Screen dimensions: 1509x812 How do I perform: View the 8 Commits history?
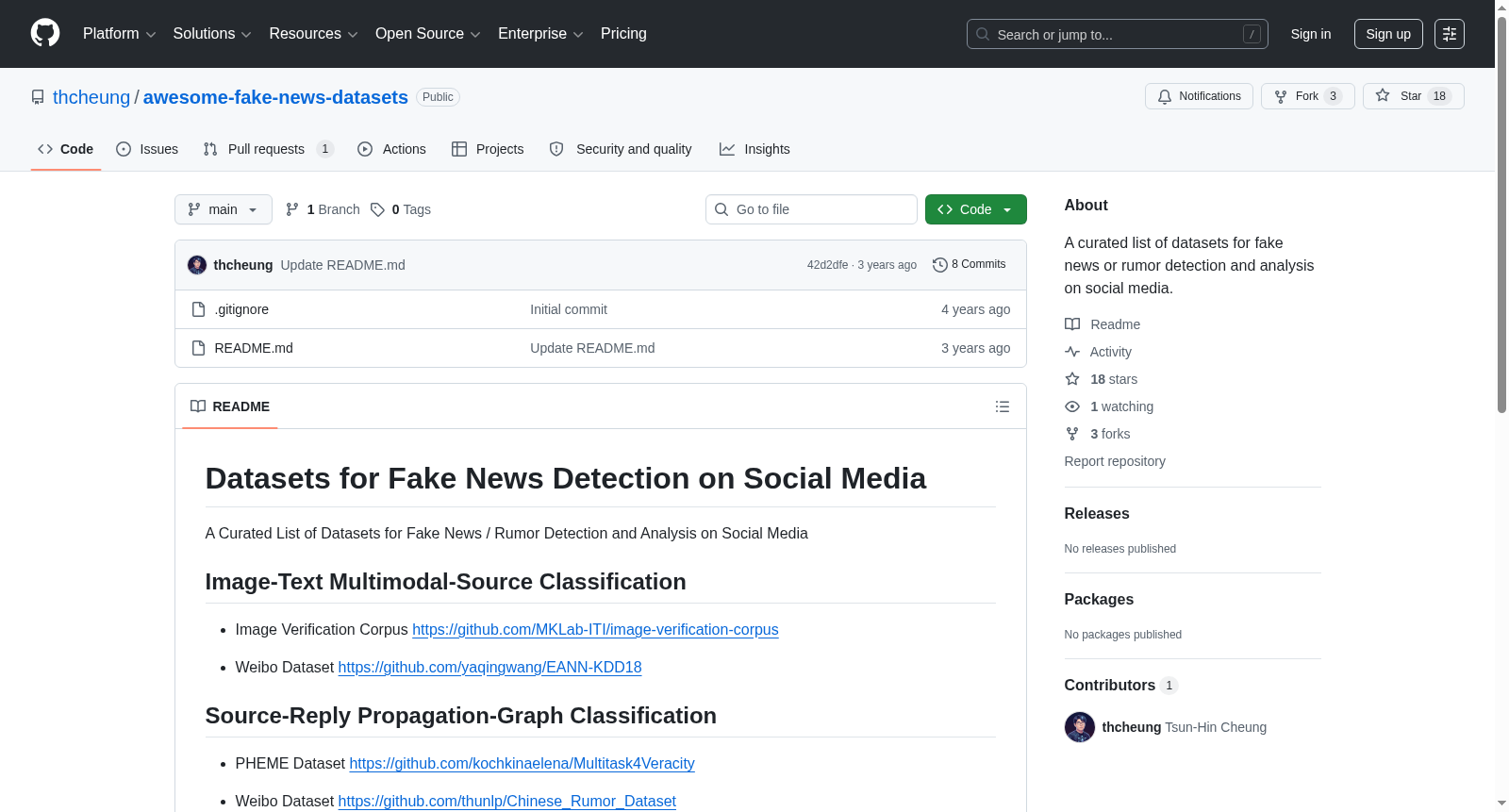970,265
